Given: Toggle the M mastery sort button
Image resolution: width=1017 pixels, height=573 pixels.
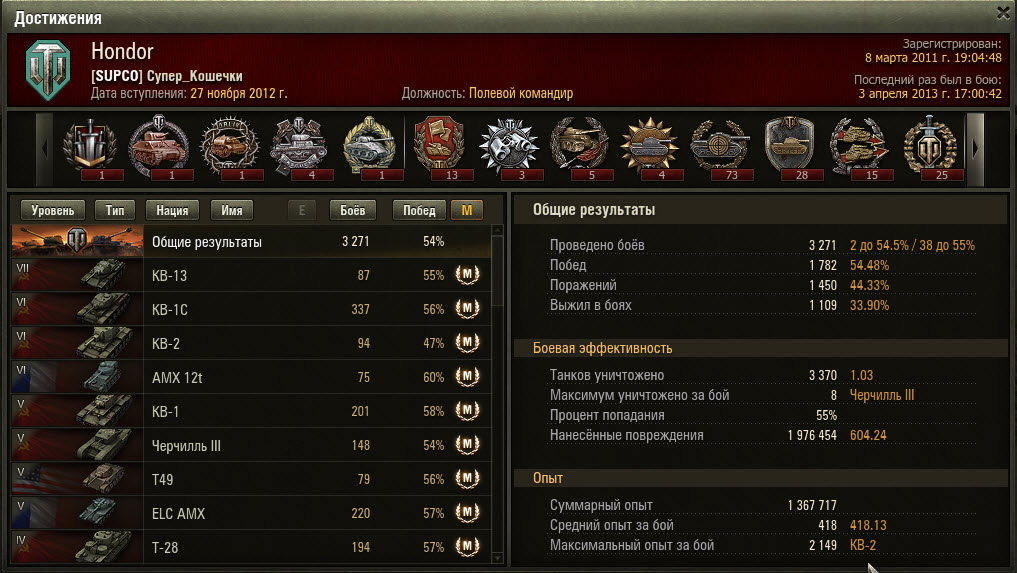Looking at the screenshot, I should tap(467, 210).
